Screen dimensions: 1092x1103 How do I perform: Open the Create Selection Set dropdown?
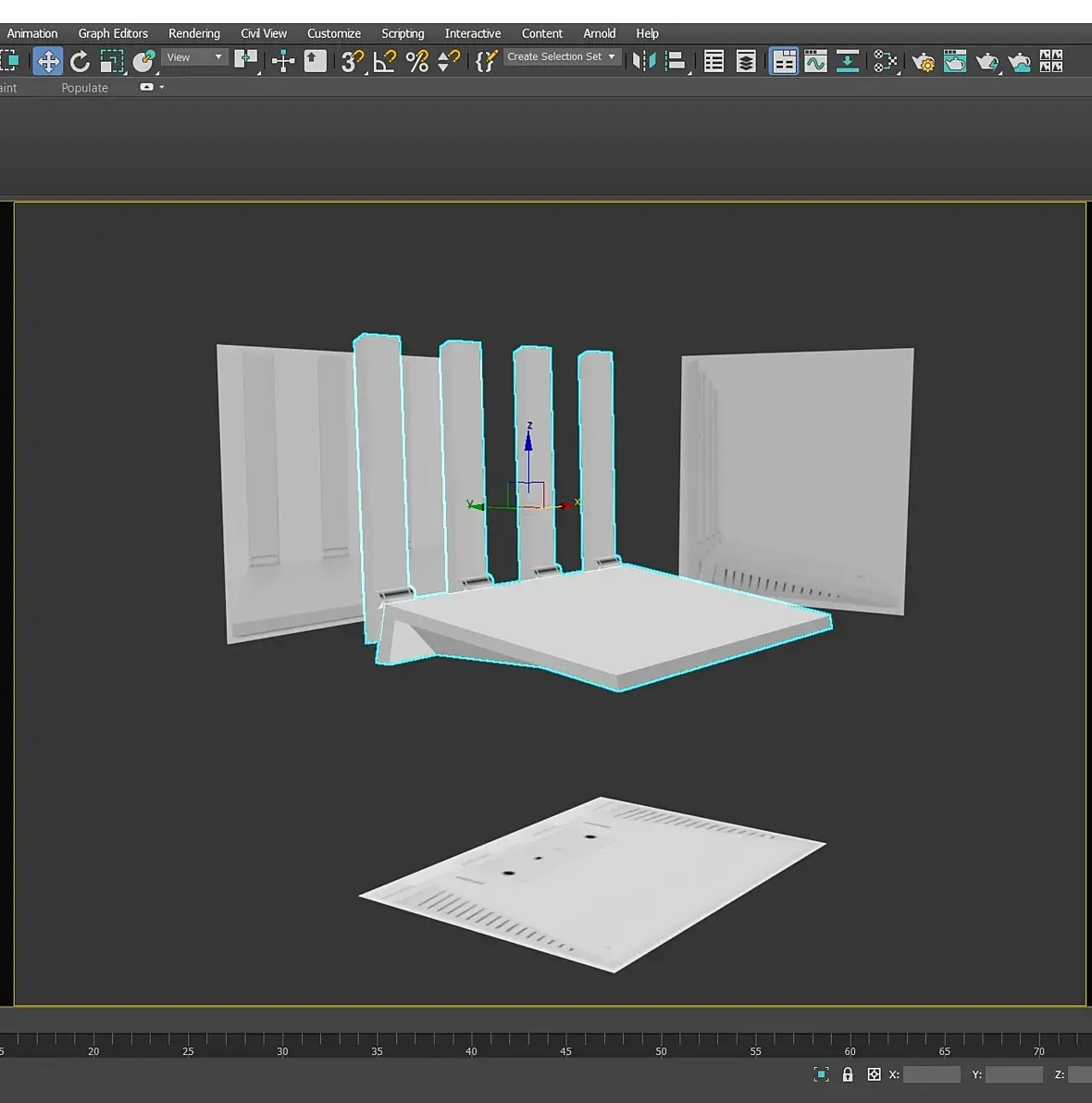point(561,57)
